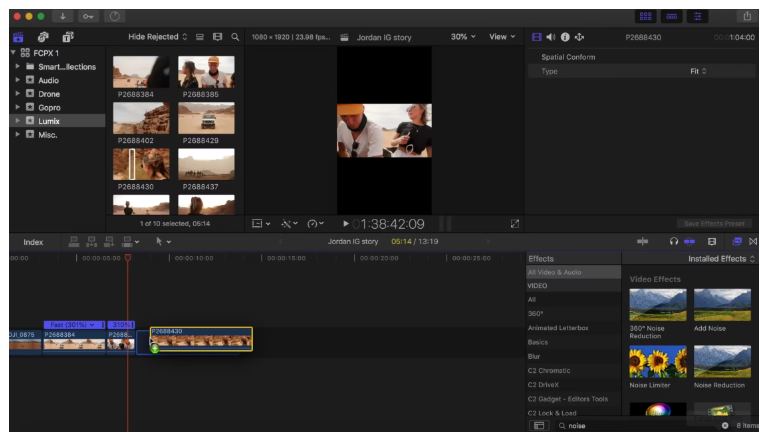Screen dimensions: 766x438
Task: Switch to the video inspector tab
Action: [536, 37]
